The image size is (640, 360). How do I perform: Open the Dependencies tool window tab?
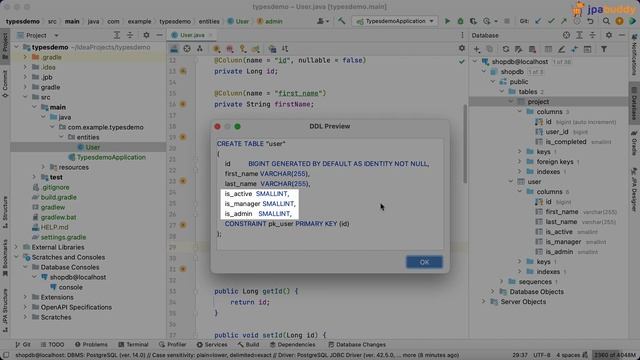coord(292,344)
